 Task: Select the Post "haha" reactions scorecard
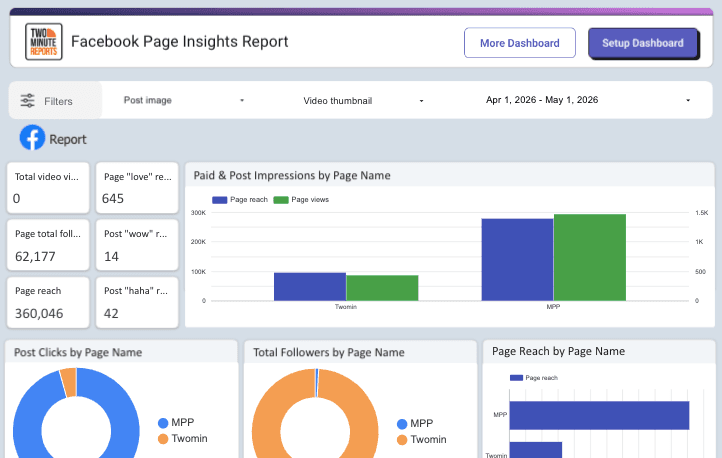(x=137, y=302)
